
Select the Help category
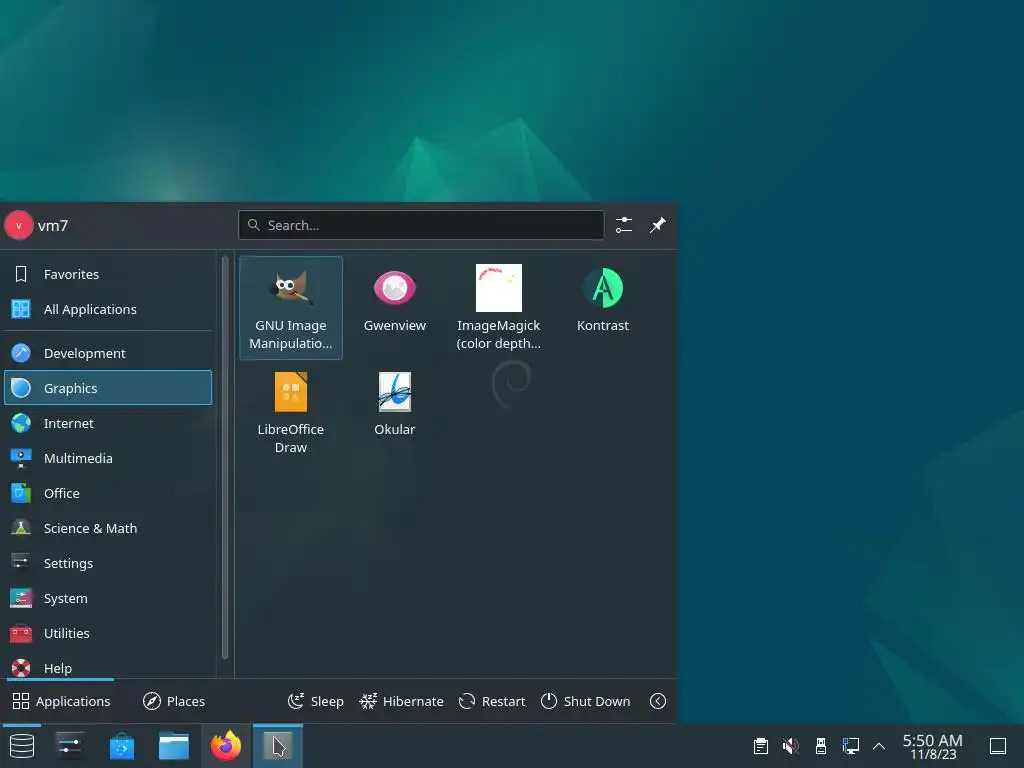[x=108, y=667]
